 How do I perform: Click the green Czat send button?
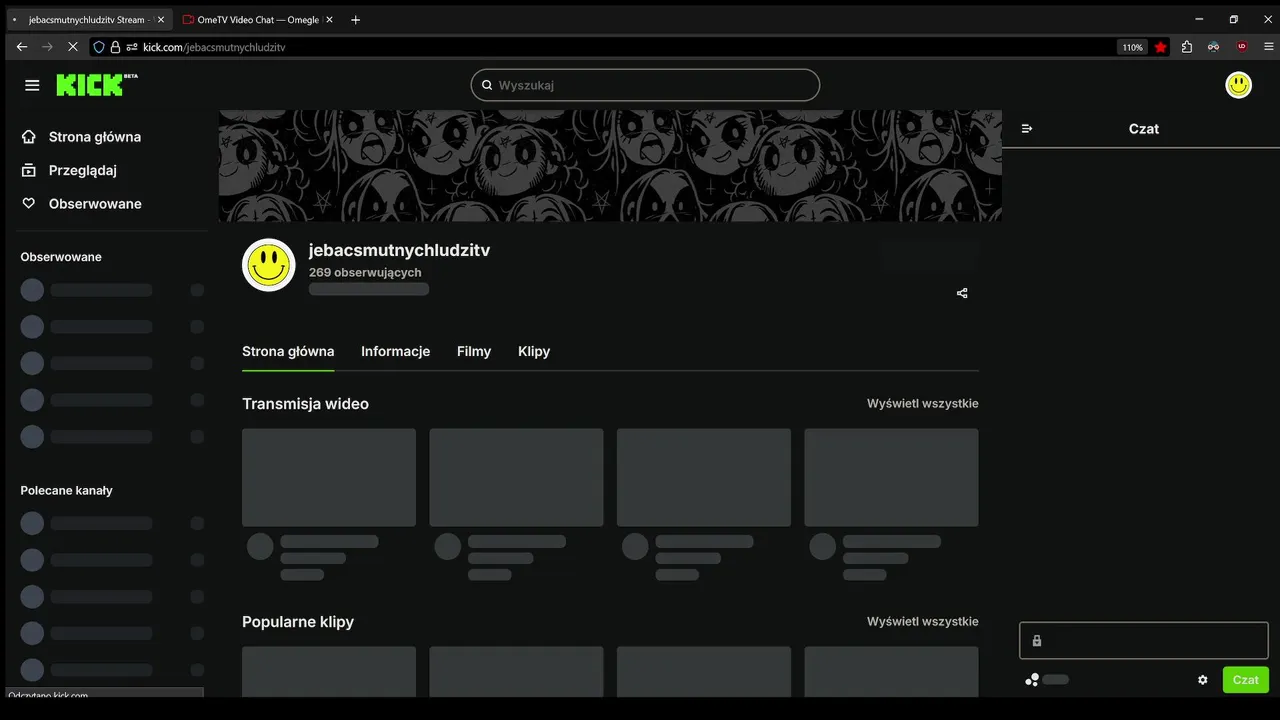point(1245,680)
